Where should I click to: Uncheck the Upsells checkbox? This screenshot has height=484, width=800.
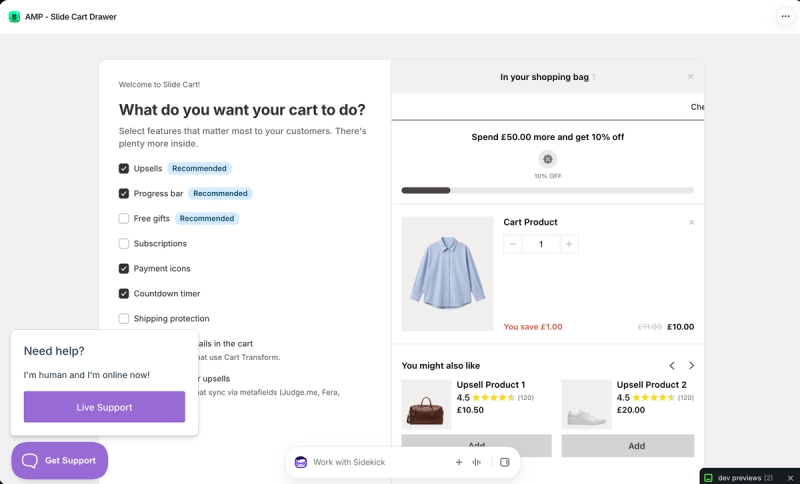pos(123,168)
